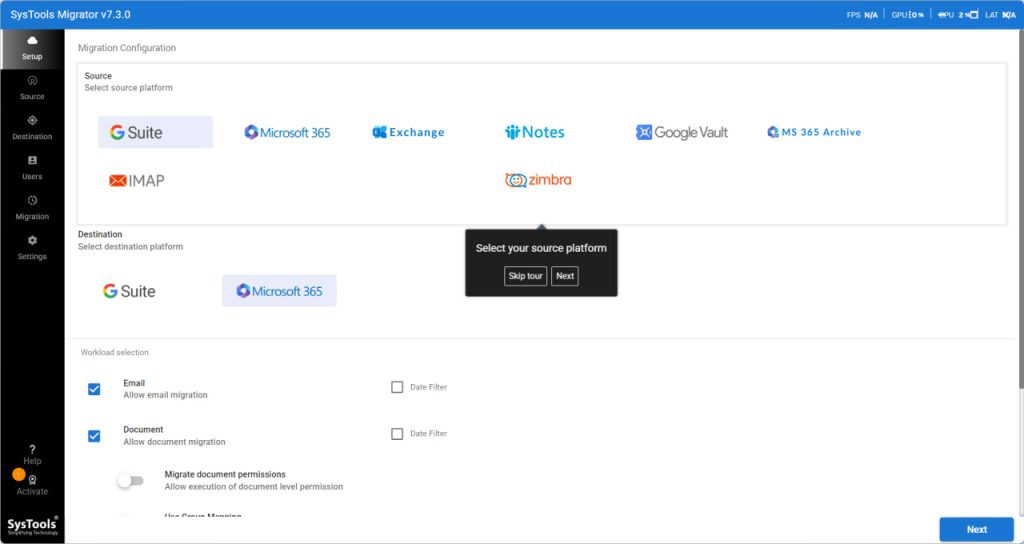Open the Users sidebar step
The width and height of the screenshot is (1024, 544).
tap(32, 168)
